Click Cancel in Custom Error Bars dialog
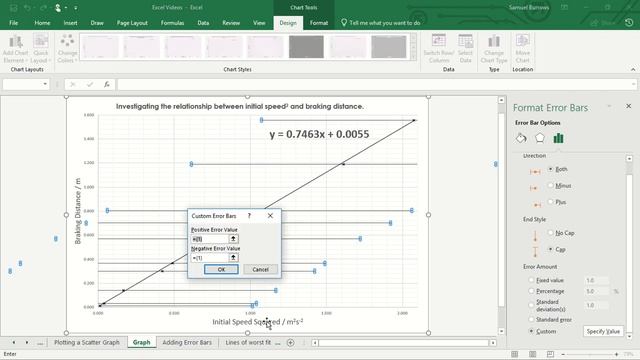The image size is (640, 360). coord(260,269)
